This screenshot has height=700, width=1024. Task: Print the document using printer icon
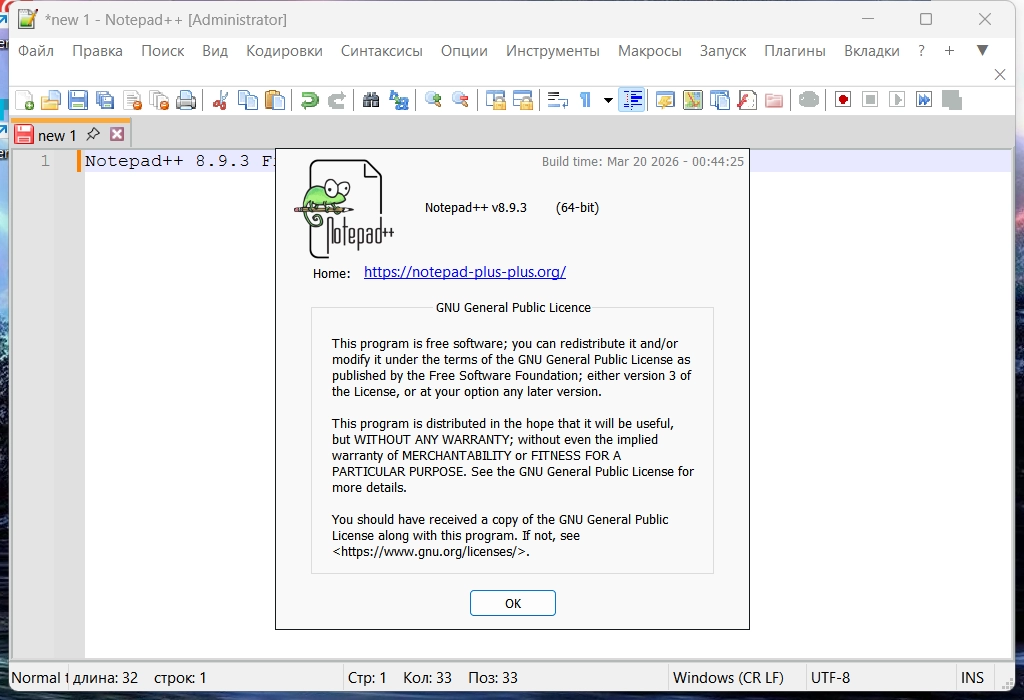click(x=186, y=100)
